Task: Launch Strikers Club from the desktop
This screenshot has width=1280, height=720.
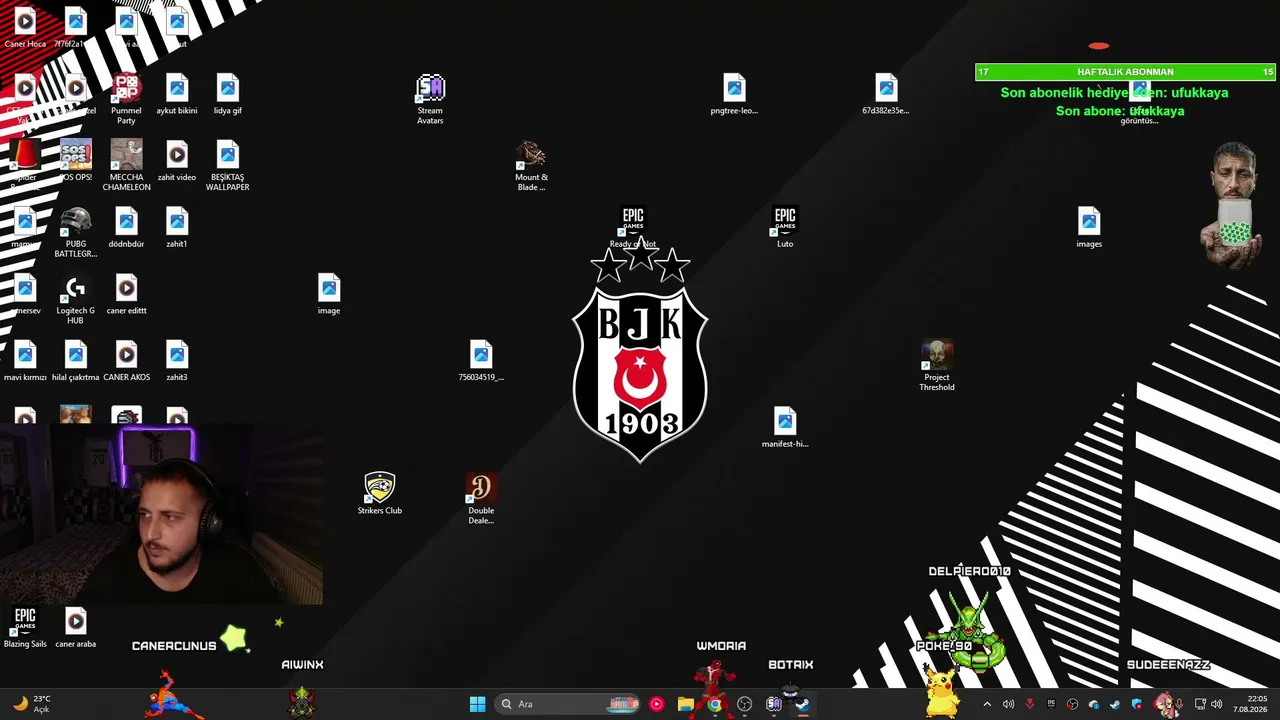Action: tap(380, 494)
